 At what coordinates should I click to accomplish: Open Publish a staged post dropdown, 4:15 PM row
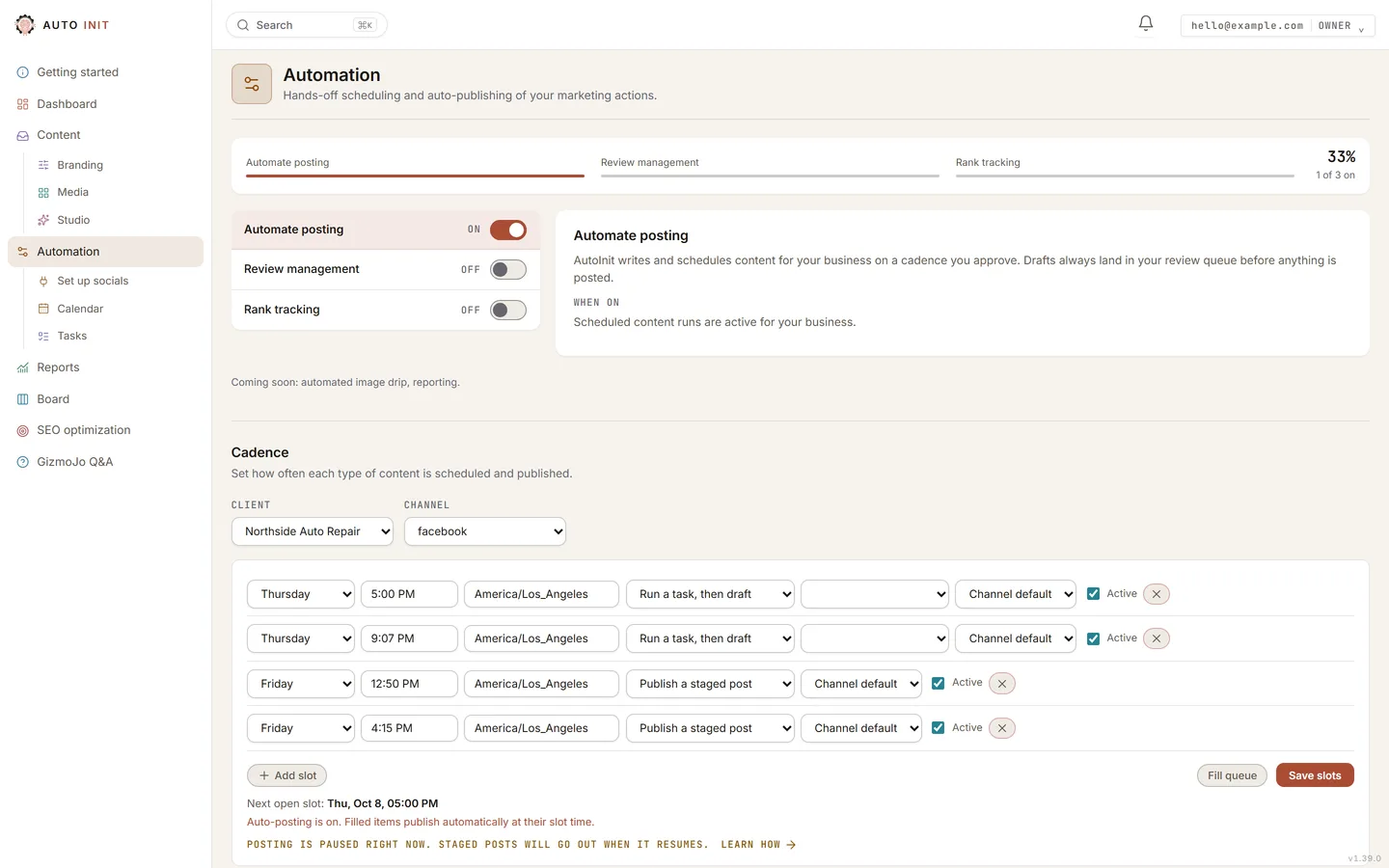(x=710, y=728)
